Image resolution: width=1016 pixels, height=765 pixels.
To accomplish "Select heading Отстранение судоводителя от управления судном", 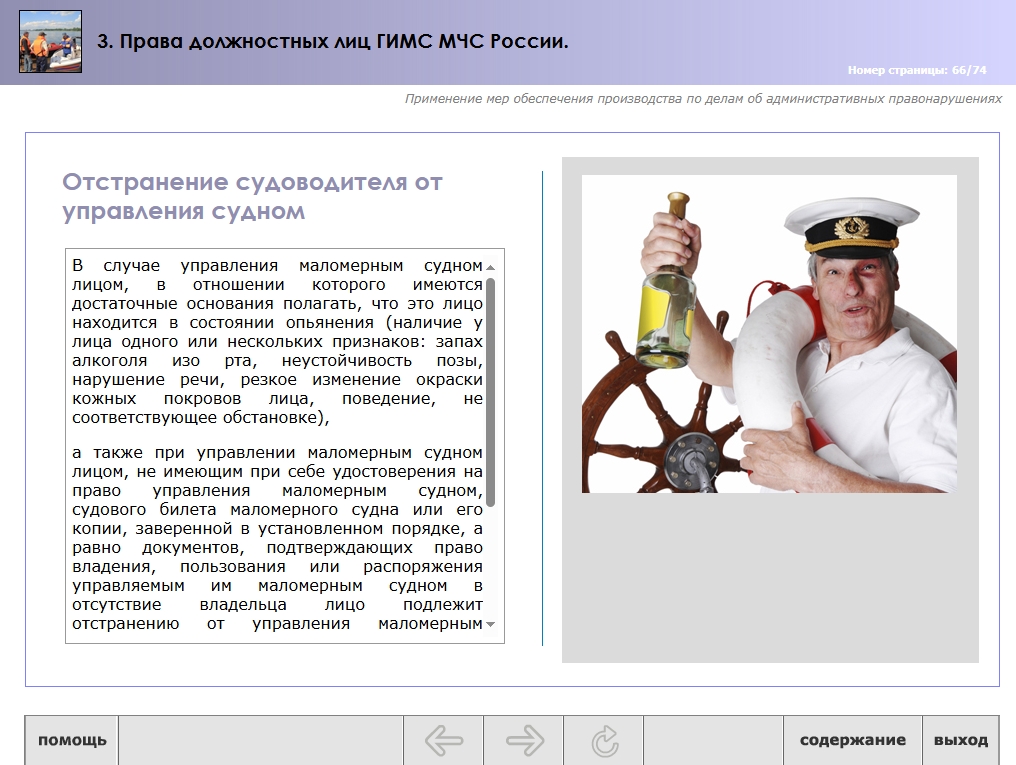I will tap(252, 197).
